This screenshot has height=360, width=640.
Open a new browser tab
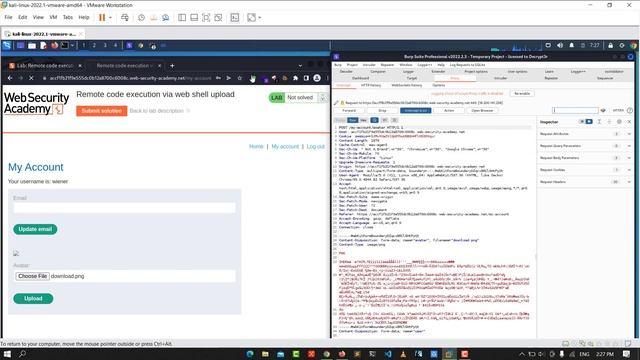point(172,65)
